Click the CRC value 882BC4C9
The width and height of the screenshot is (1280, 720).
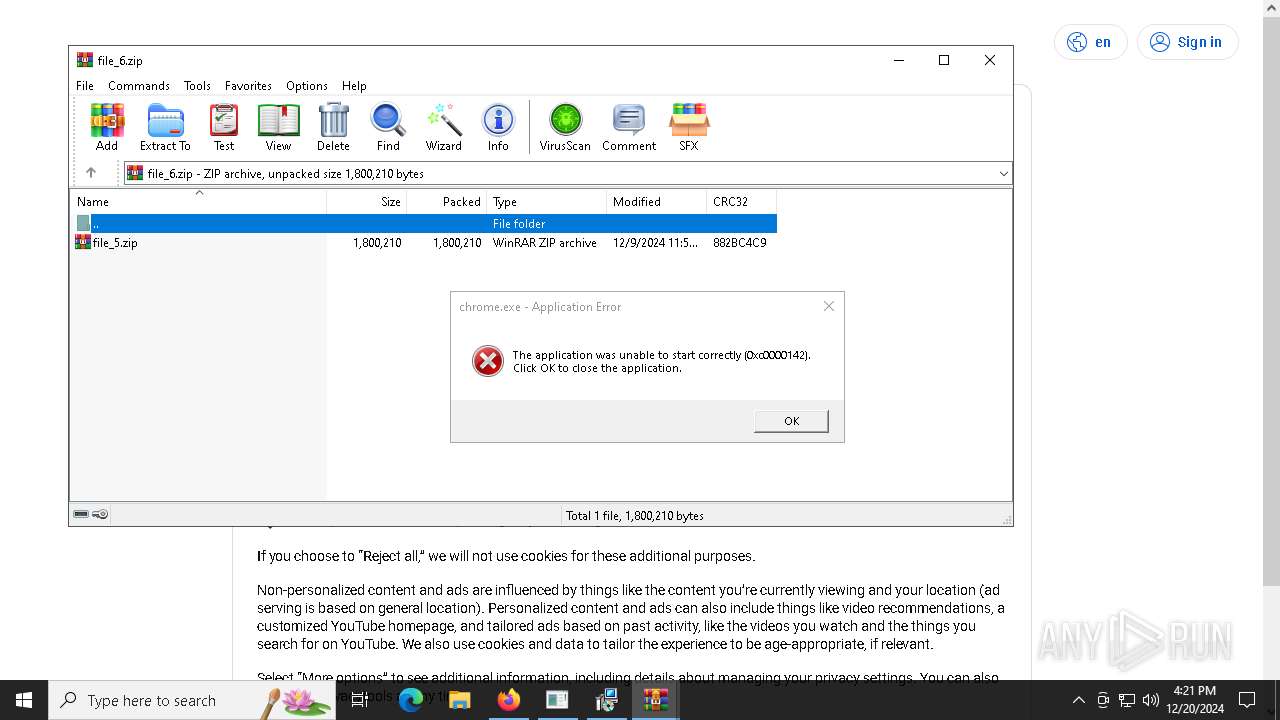740,243
